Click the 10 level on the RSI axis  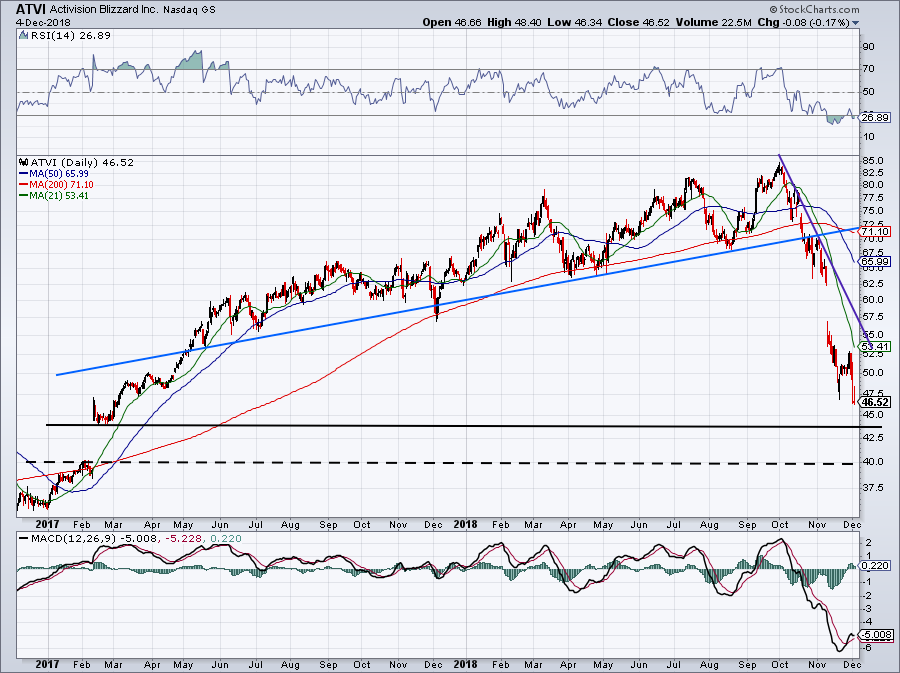[869, 137]
